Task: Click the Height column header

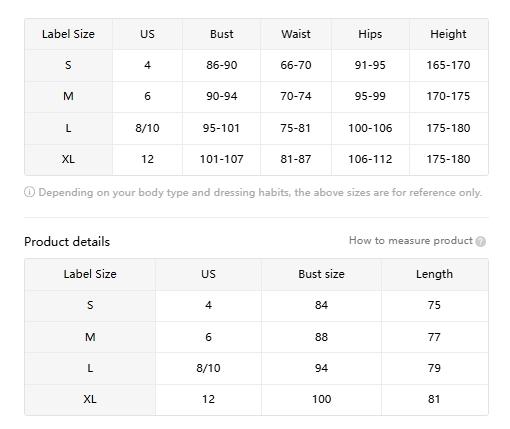Action: 448,34
